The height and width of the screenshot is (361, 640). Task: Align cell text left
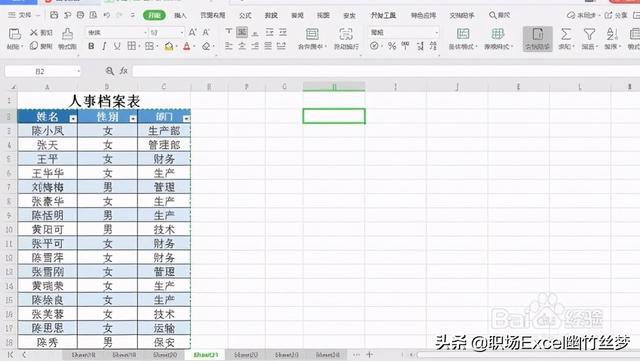coord(229,46)
